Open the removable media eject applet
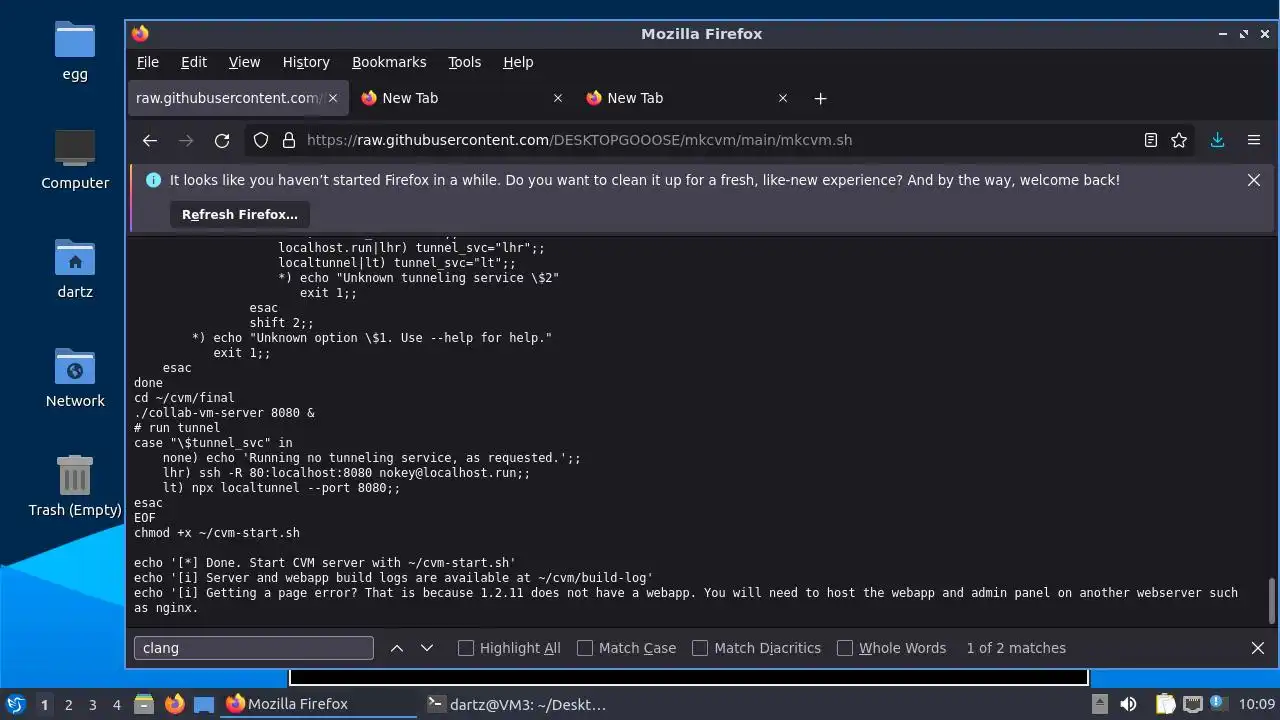 [x=1099, y=704]
